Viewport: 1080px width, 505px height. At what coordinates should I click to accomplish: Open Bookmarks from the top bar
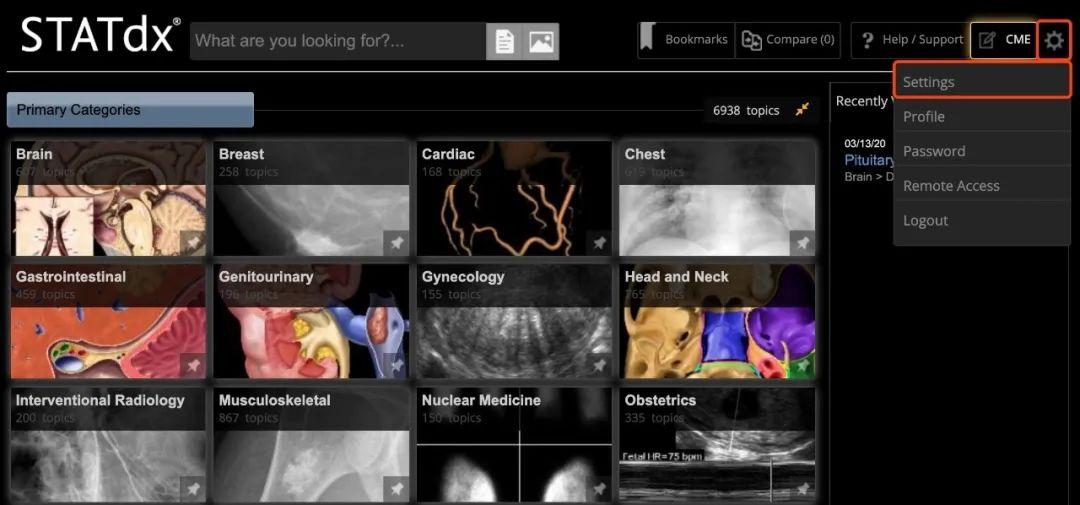[x=685, y=40]
